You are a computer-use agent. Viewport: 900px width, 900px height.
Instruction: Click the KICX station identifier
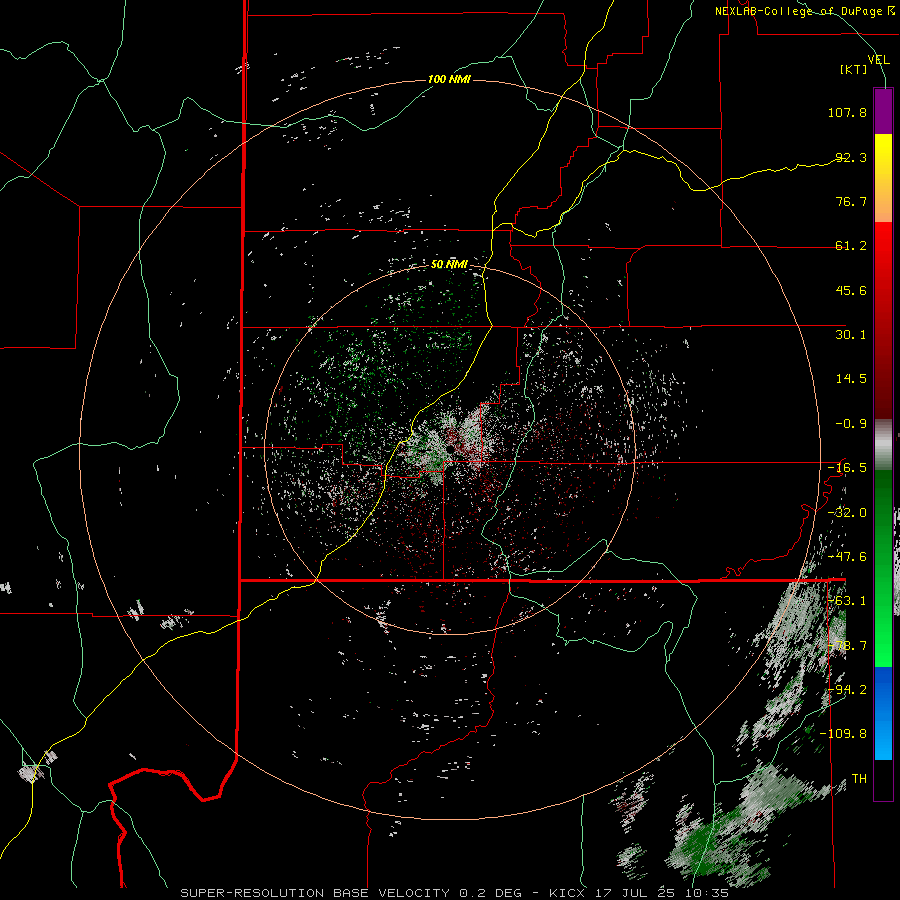pyautogui.click(x=567, y=893)
